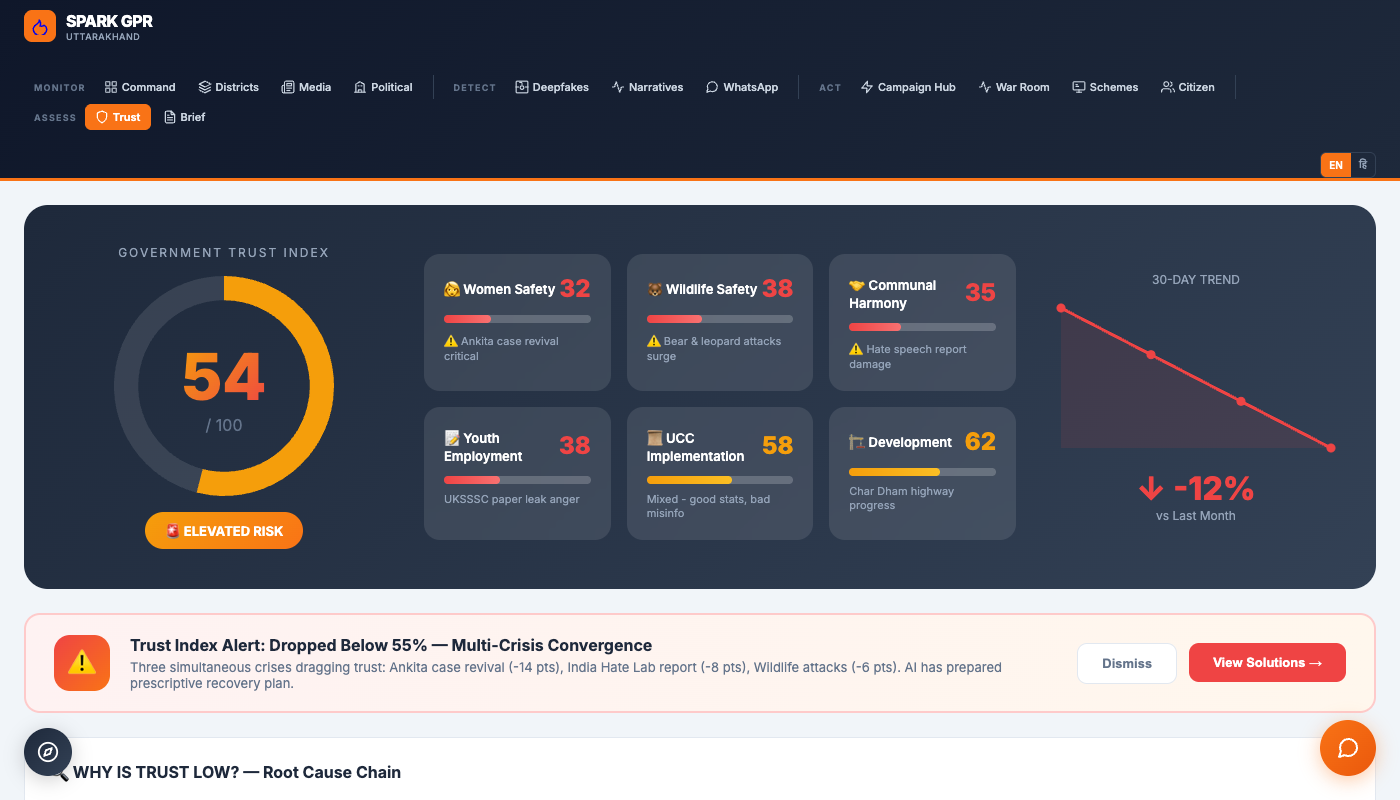
Task: Keep English selected in language switcher
Action: [1335, 164]
